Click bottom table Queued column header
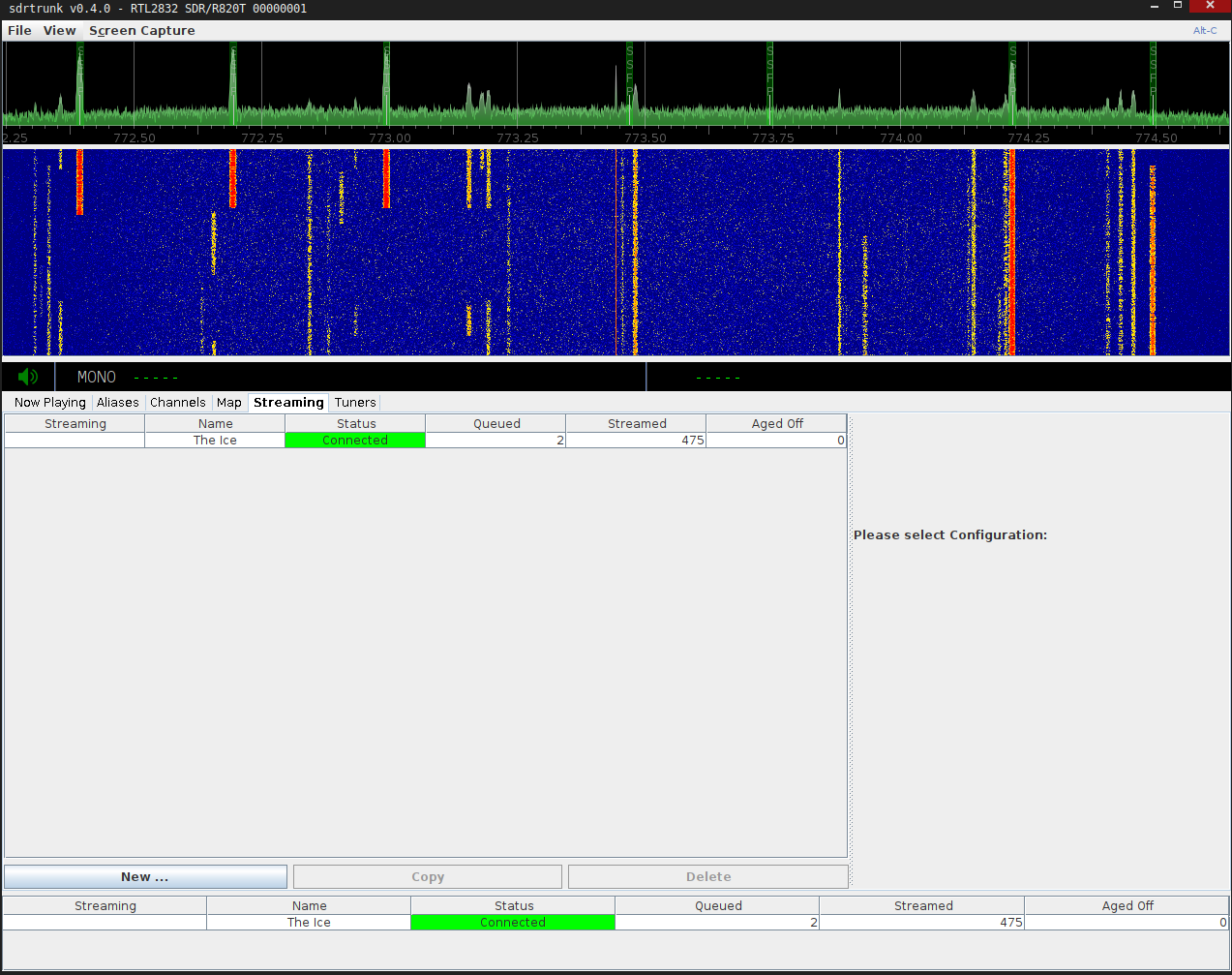Image resolution: width=1232 pixels, height=975 pixels. 717,906
